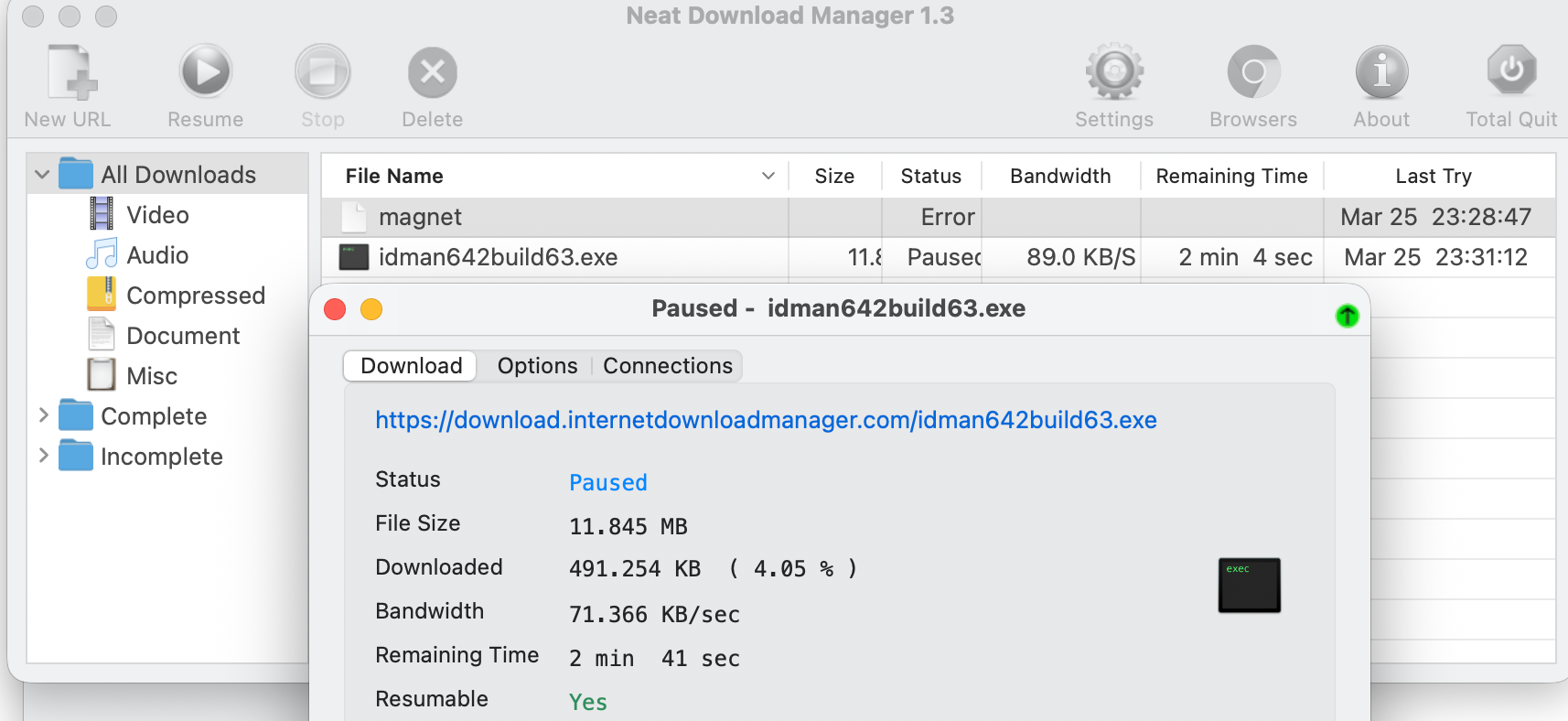Screen dimensions: 1568x721
Task: Click the Size column header
Action: tap(834, 176)
